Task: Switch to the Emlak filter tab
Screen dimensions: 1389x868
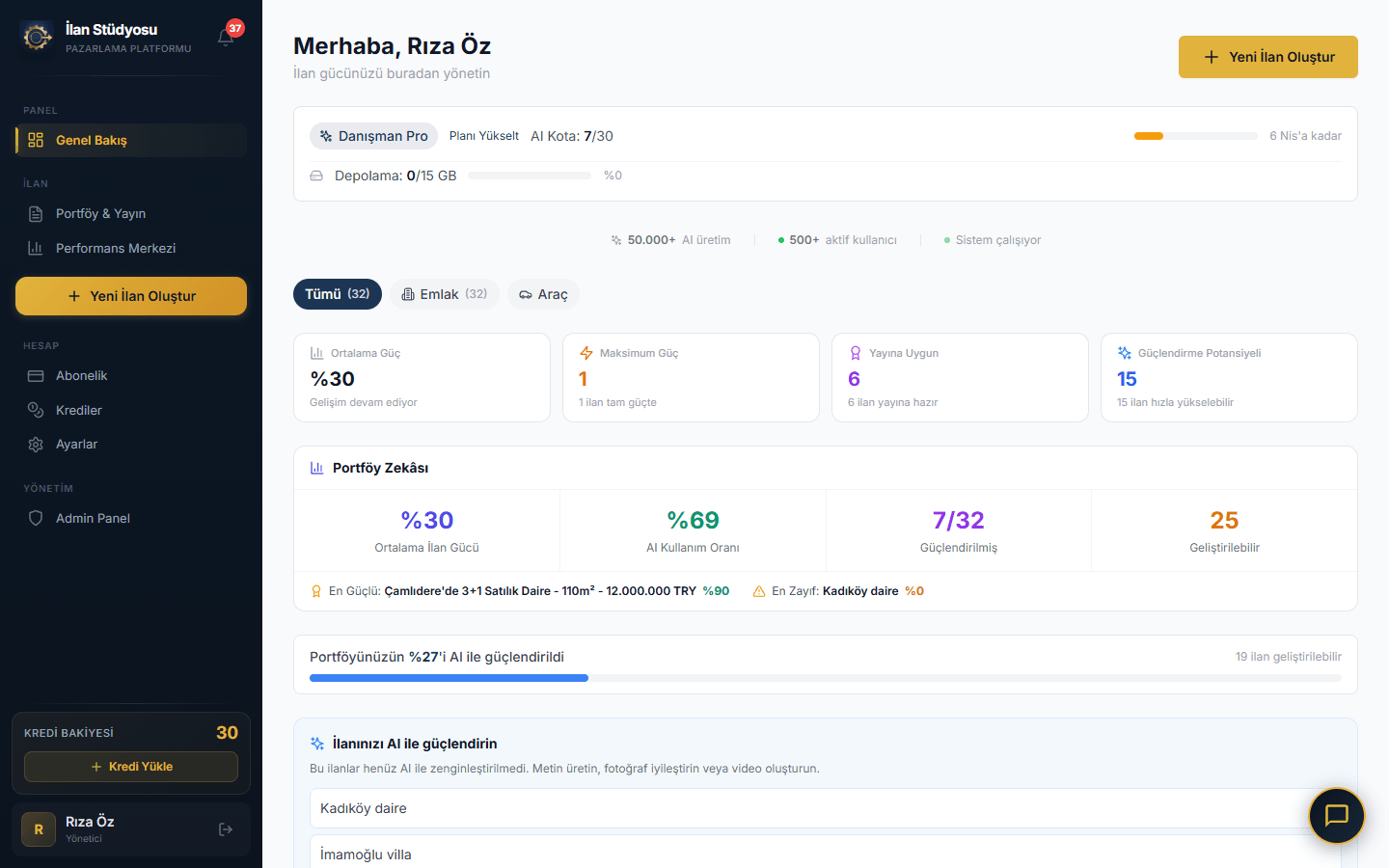Action: click(x=444, y=293)
